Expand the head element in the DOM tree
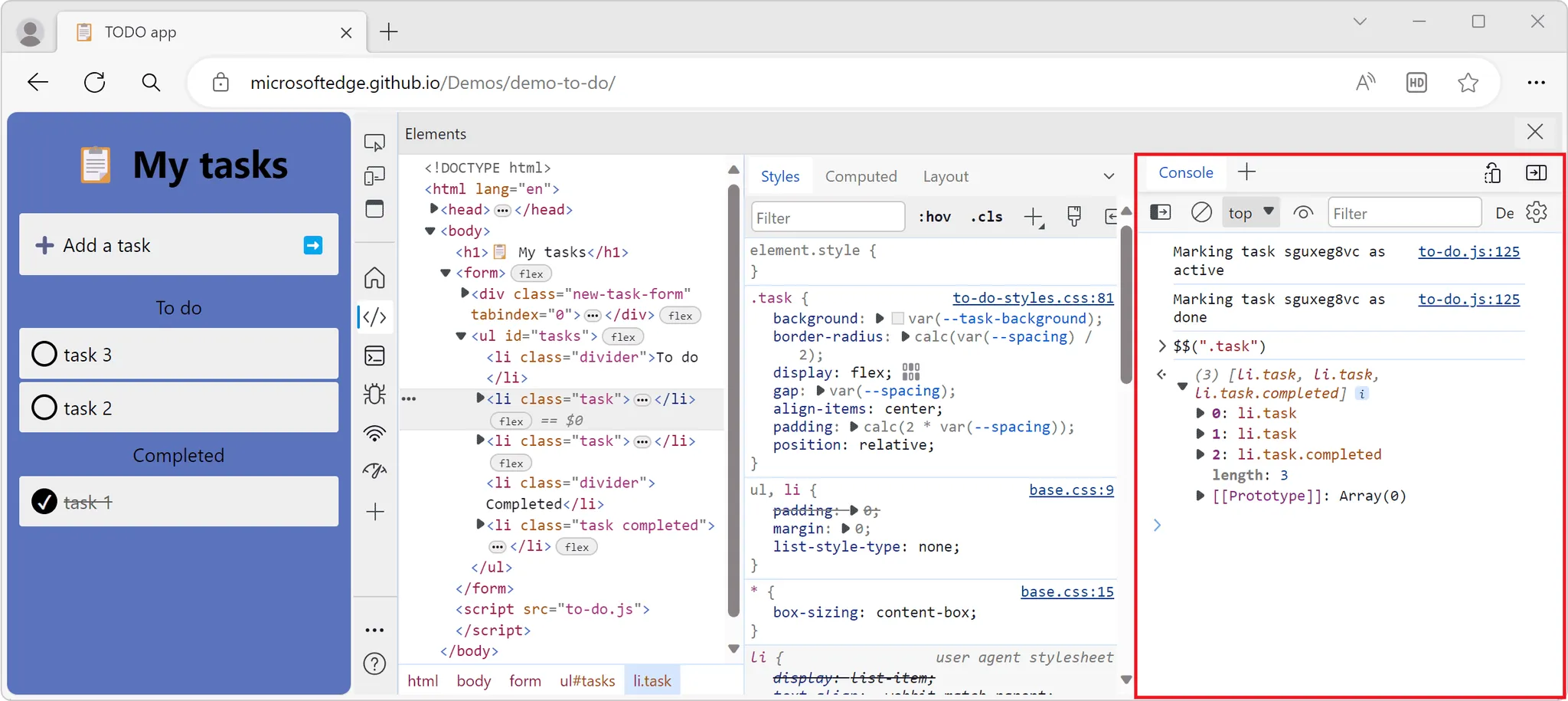Viewport: 1568px width, 701px height. [433, 208]
